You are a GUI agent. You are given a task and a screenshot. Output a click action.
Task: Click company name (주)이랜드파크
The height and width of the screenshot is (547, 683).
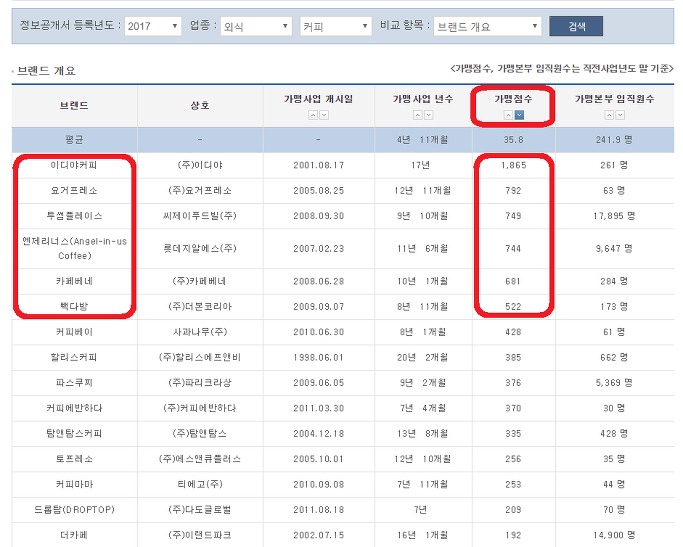[x=200, y=534]
